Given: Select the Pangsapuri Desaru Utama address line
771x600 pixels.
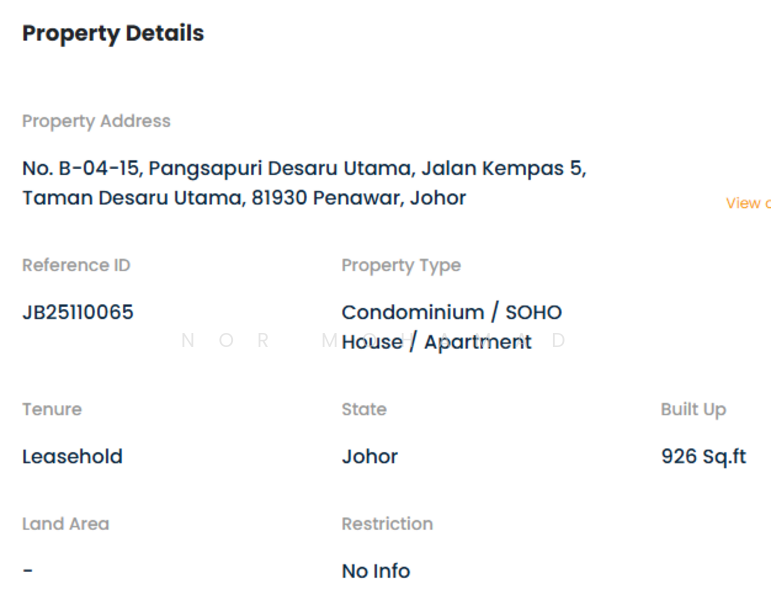Looking at the screenshot, I should (304, 169).
